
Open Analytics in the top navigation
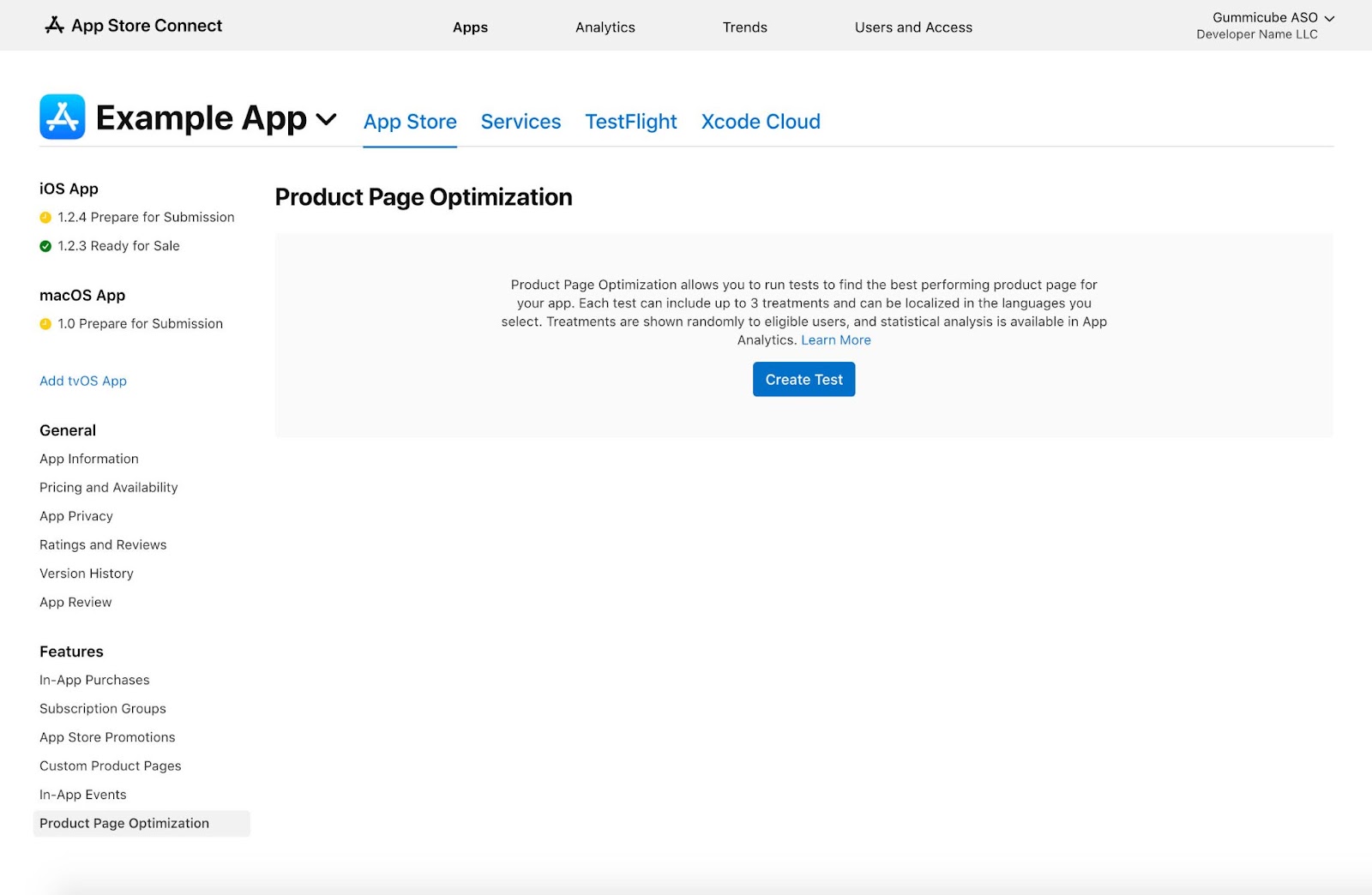click(605, 27)
